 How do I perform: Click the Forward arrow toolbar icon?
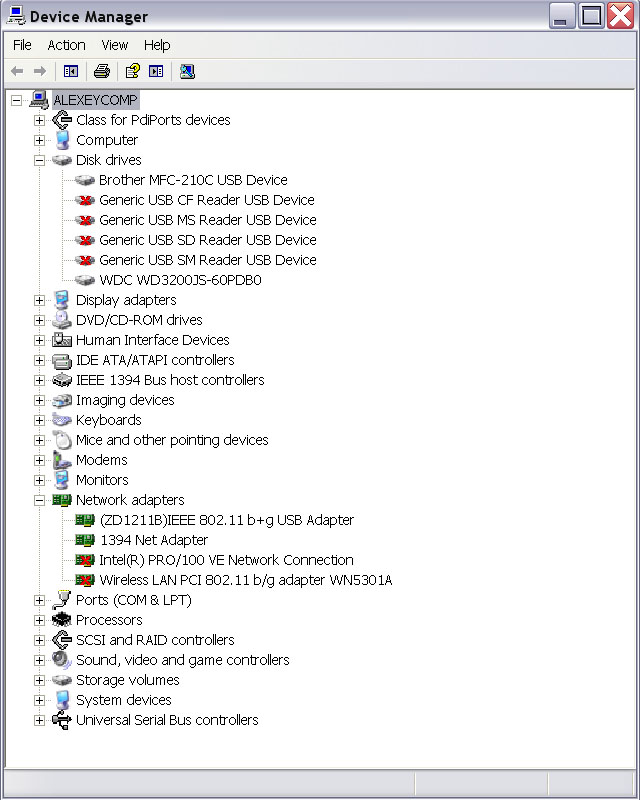[40, 71]
